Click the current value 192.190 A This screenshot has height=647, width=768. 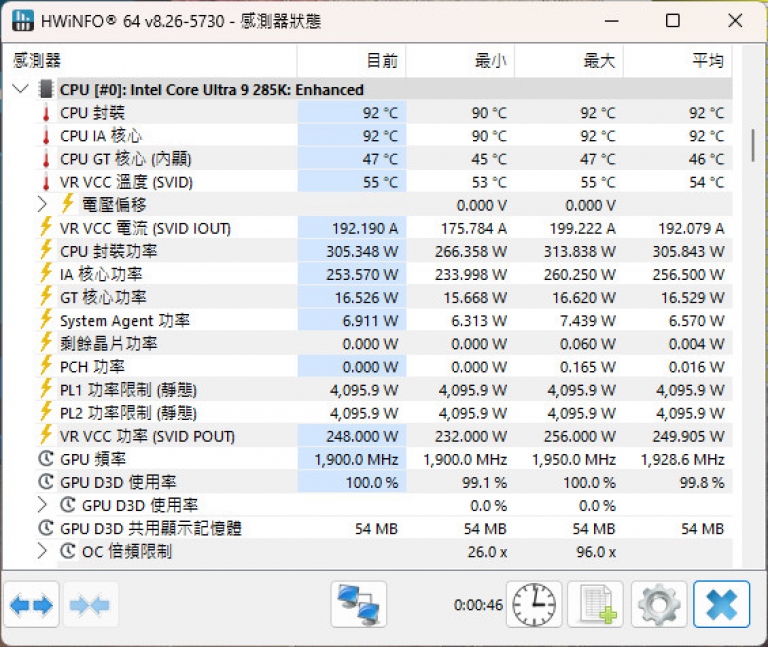tap(365, 228)
